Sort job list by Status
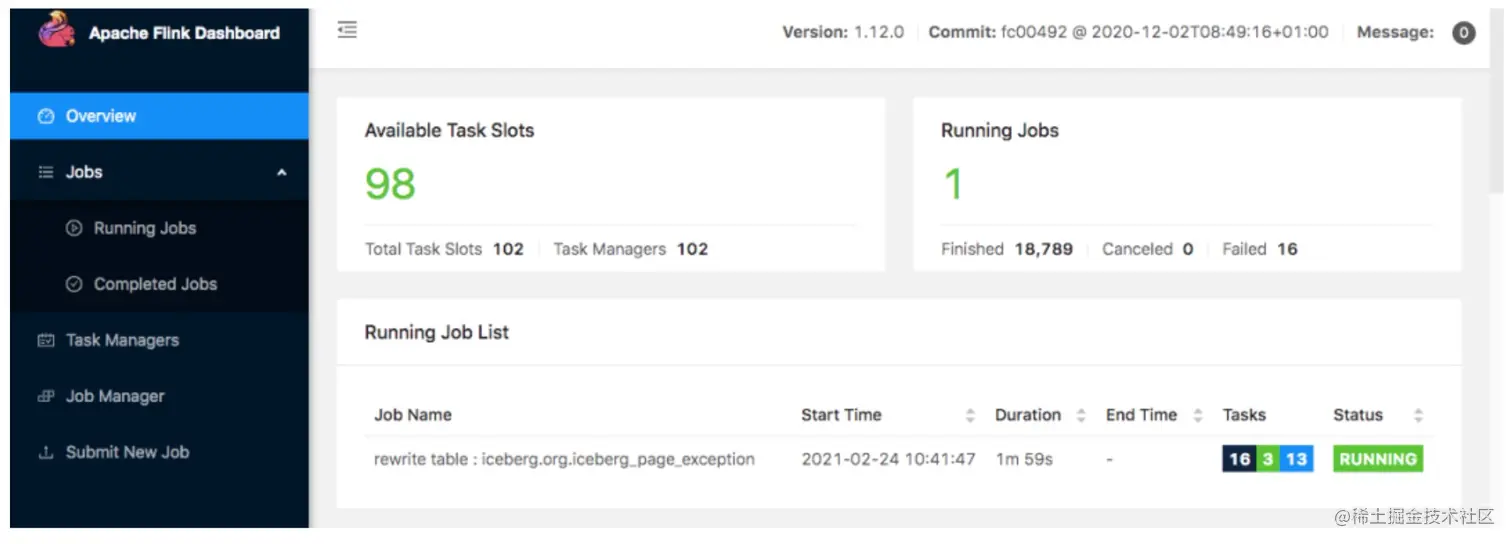 pyautogui.click(x=1417, y=415)
